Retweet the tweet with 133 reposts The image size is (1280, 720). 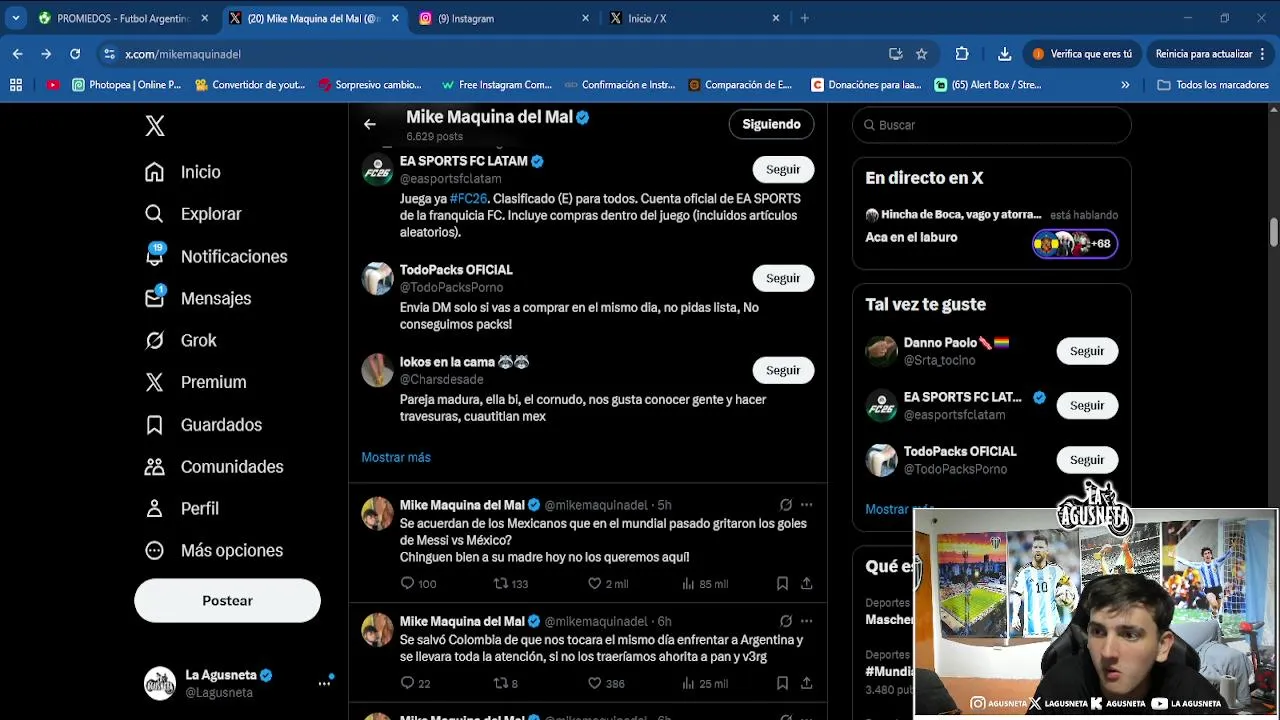(501, 583)
